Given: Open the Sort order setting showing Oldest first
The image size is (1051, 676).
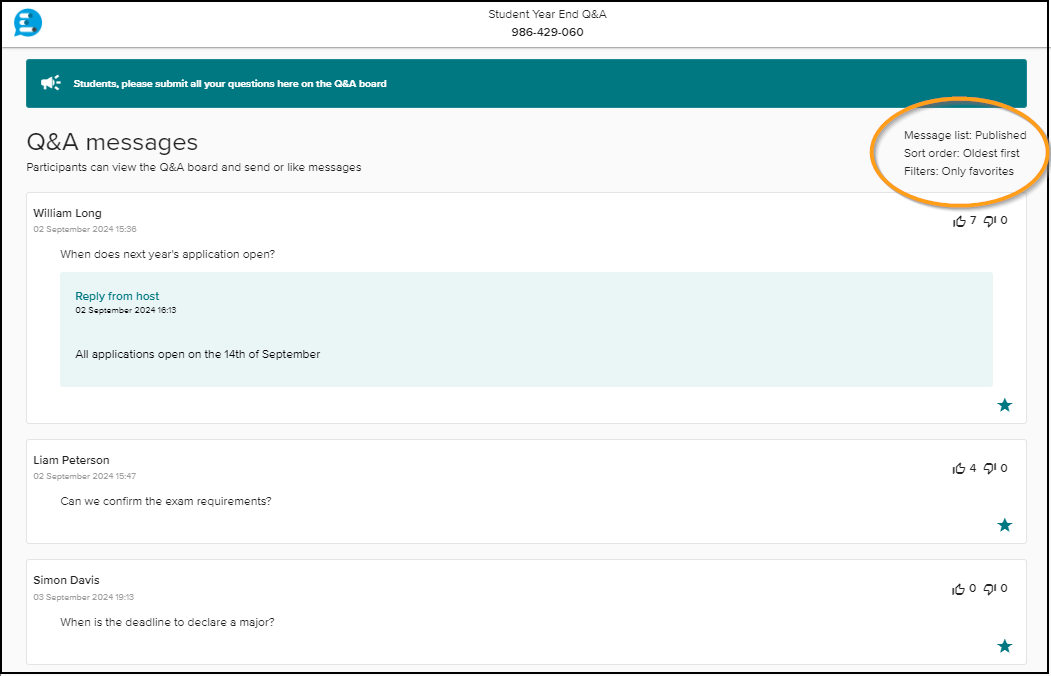Looking at the screenshot, I should tap(964, 153).
